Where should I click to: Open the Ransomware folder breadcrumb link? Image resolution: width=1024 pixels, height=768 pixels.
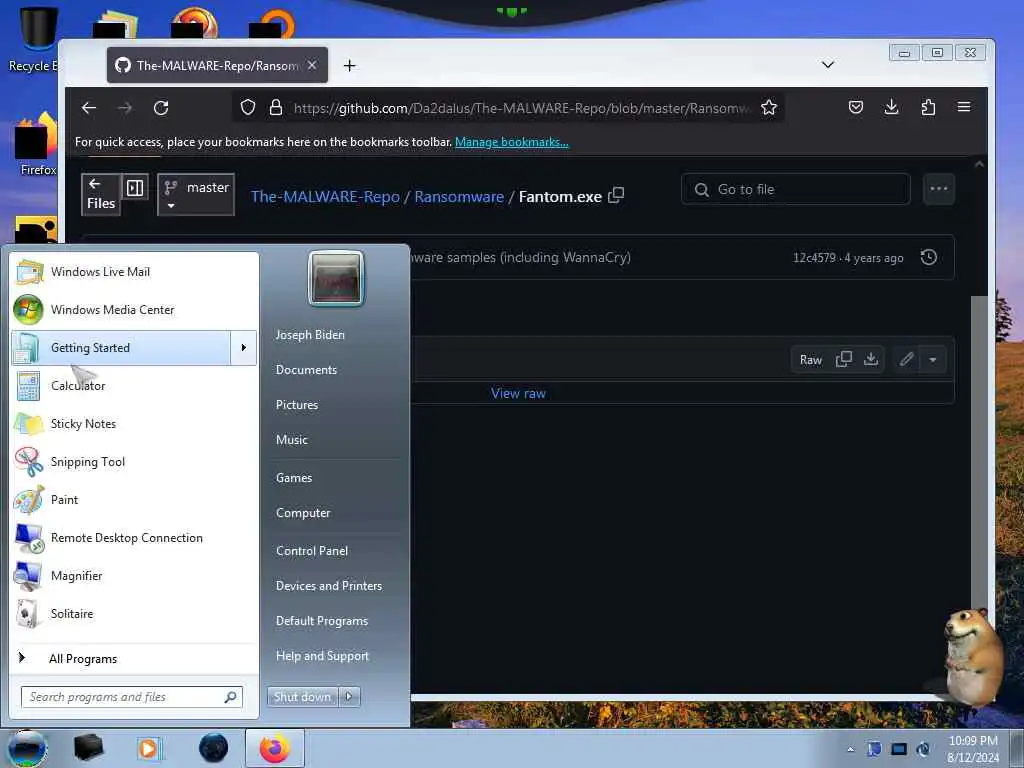click(x=459, y=197)
